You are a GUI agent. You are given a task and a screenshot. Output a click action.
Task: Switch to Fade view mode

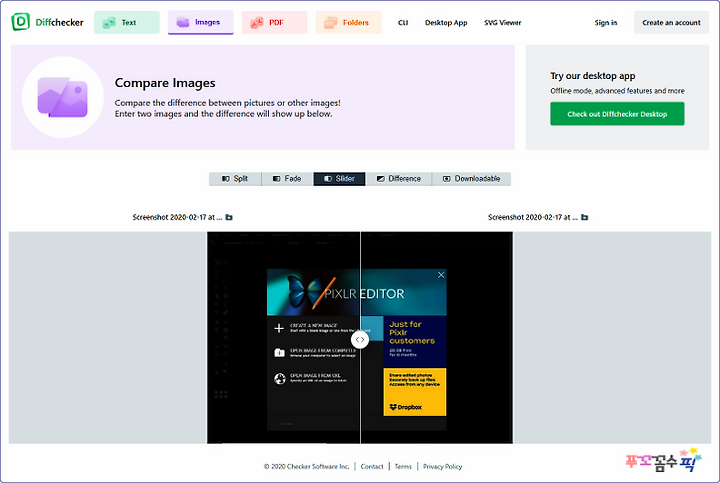(x=287, y=179)
